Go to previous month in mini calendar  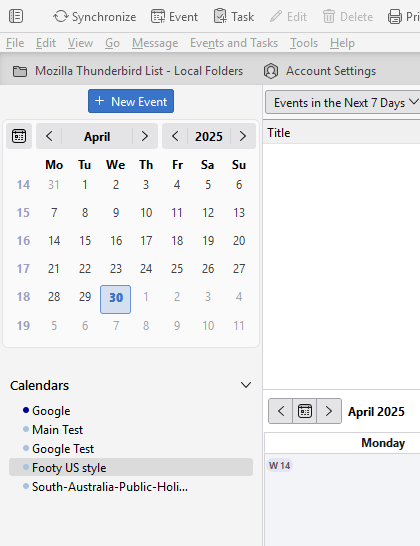[x=49, y=136]
